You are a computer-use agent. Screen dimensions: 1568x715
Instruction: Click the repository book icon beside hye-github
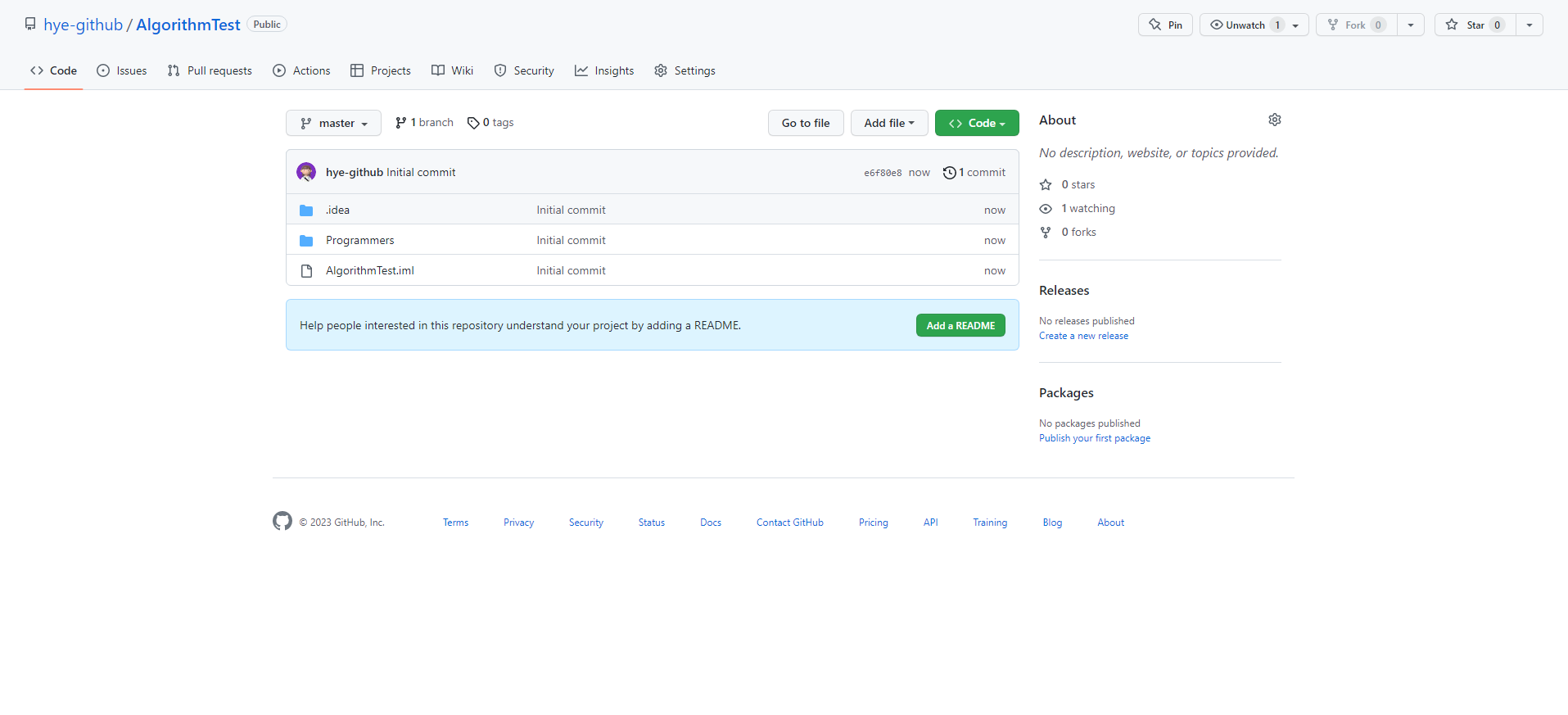30,25
